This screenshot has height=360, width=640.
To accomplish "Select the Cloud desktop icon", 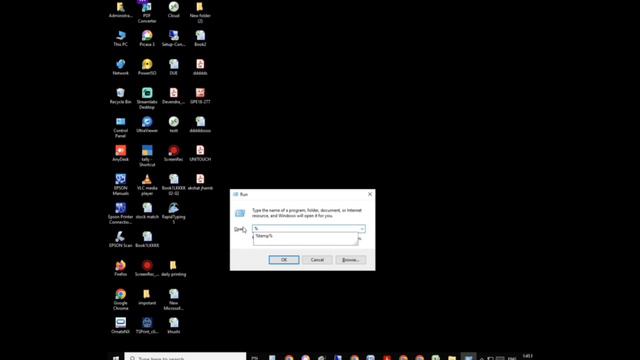I will [173, 9].
